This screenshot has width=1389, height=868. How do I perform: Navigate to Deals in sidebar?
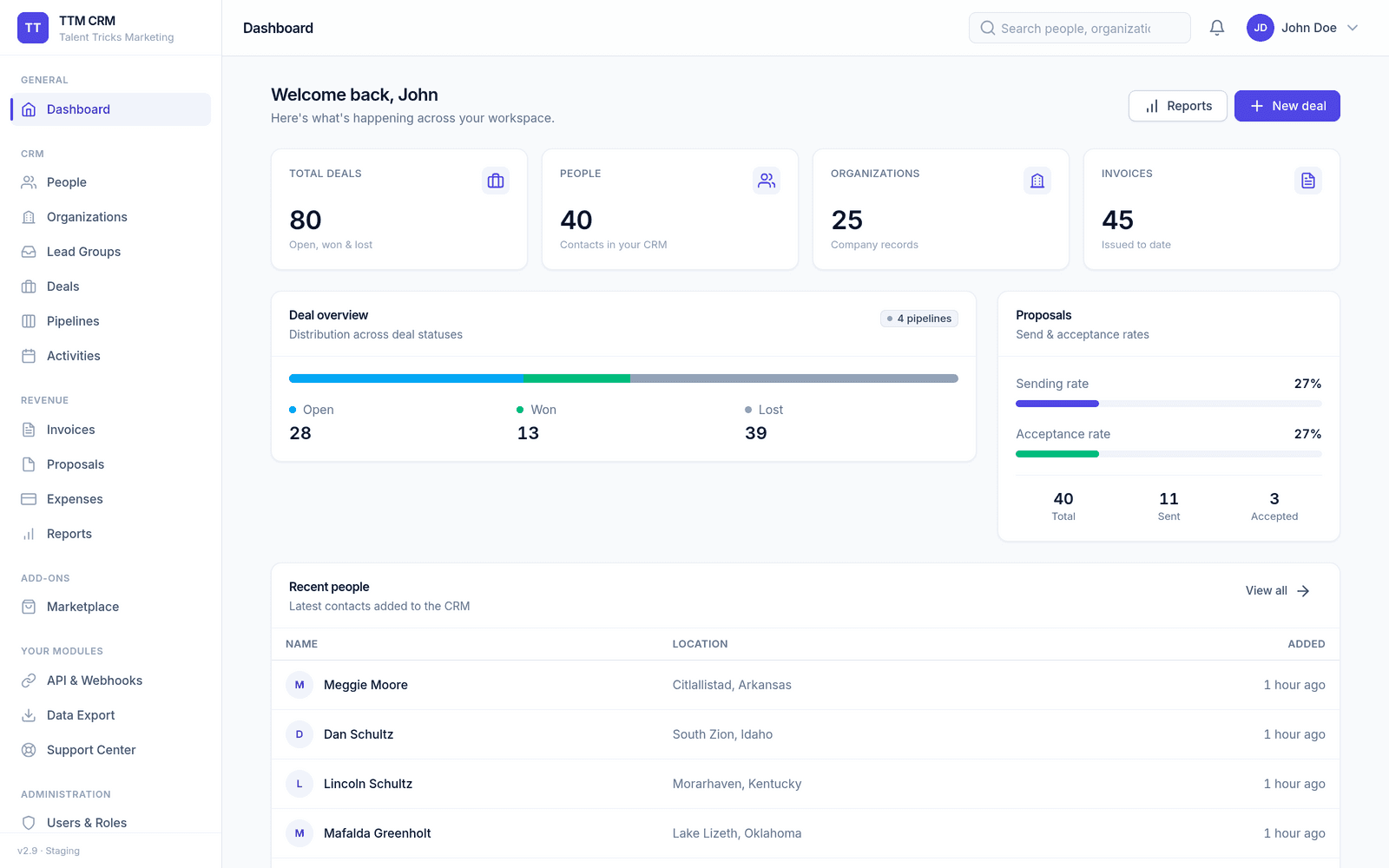(111, 286)
